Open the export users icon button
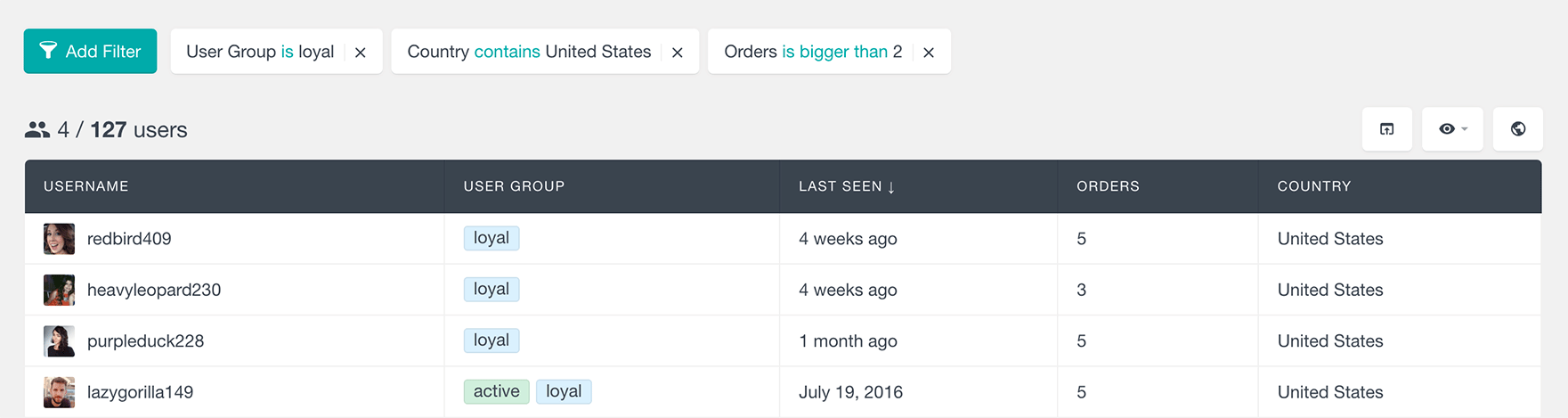The width and height of the screenshot is (1568, 418). point(1387,129)
